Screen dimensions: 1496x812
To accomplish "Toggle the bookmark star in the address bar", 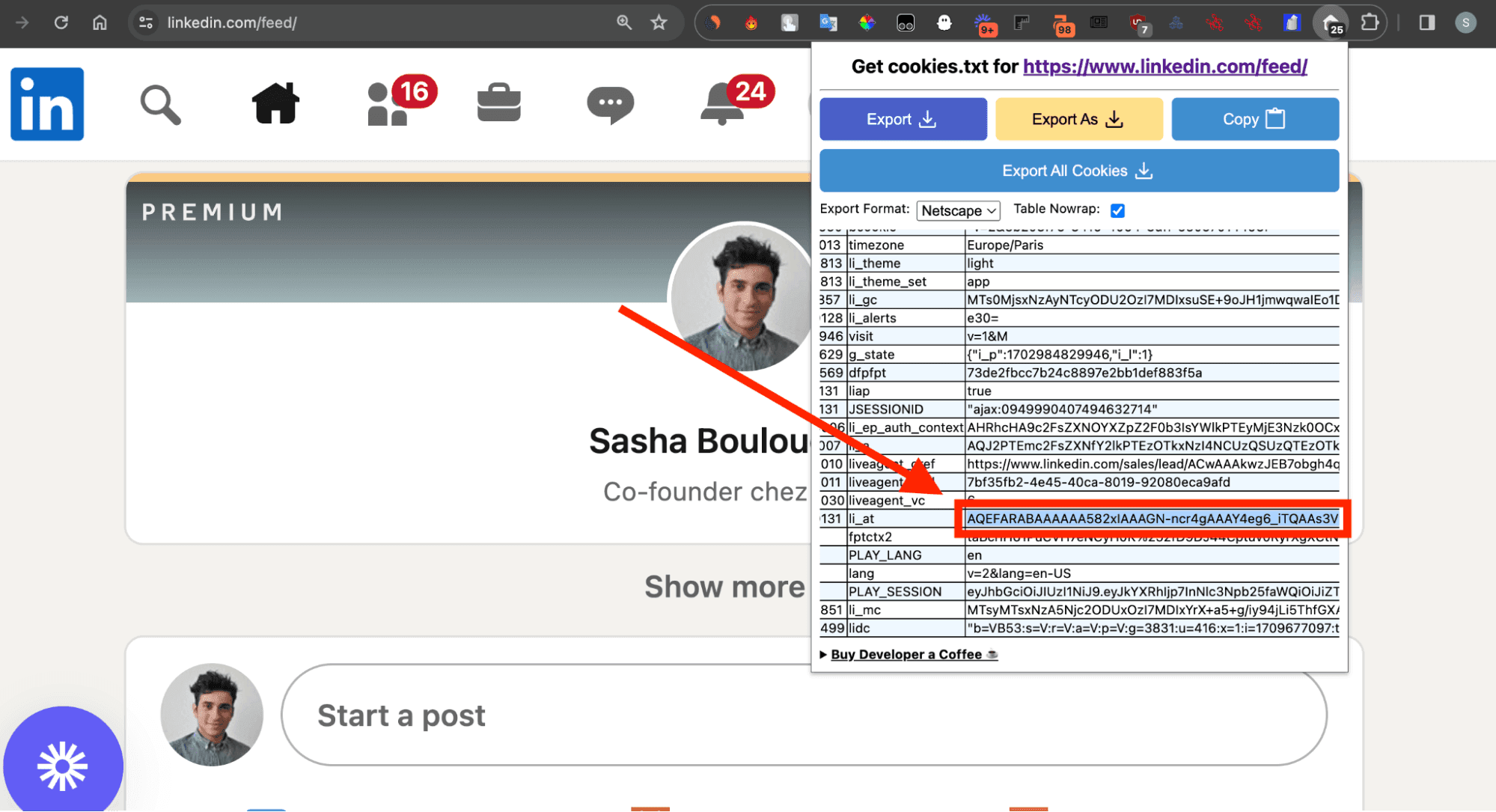I will [659, 22].
